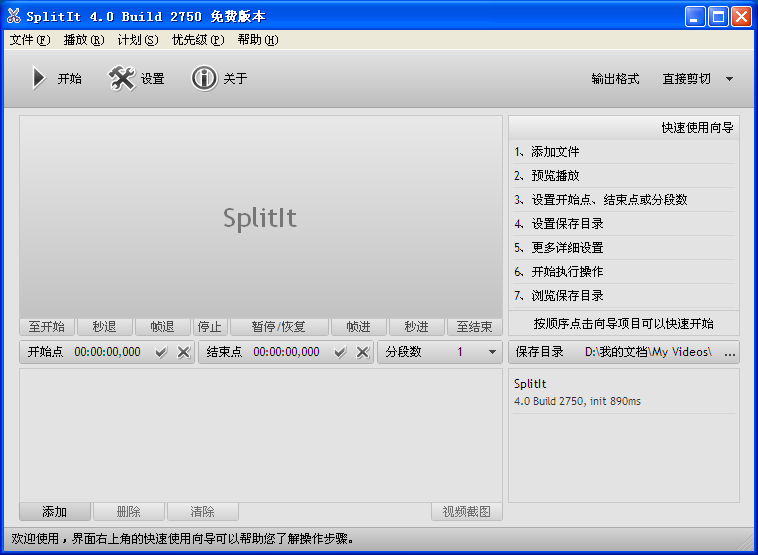Click the 删除 button
The image size is (758, 555).
tap(129, 511)
